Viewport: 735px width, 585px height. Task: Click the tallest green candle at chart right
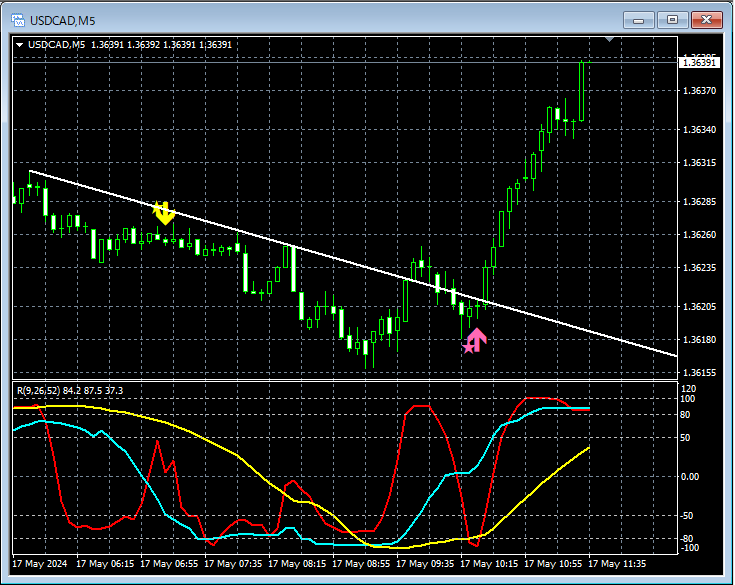coord(581,90)
